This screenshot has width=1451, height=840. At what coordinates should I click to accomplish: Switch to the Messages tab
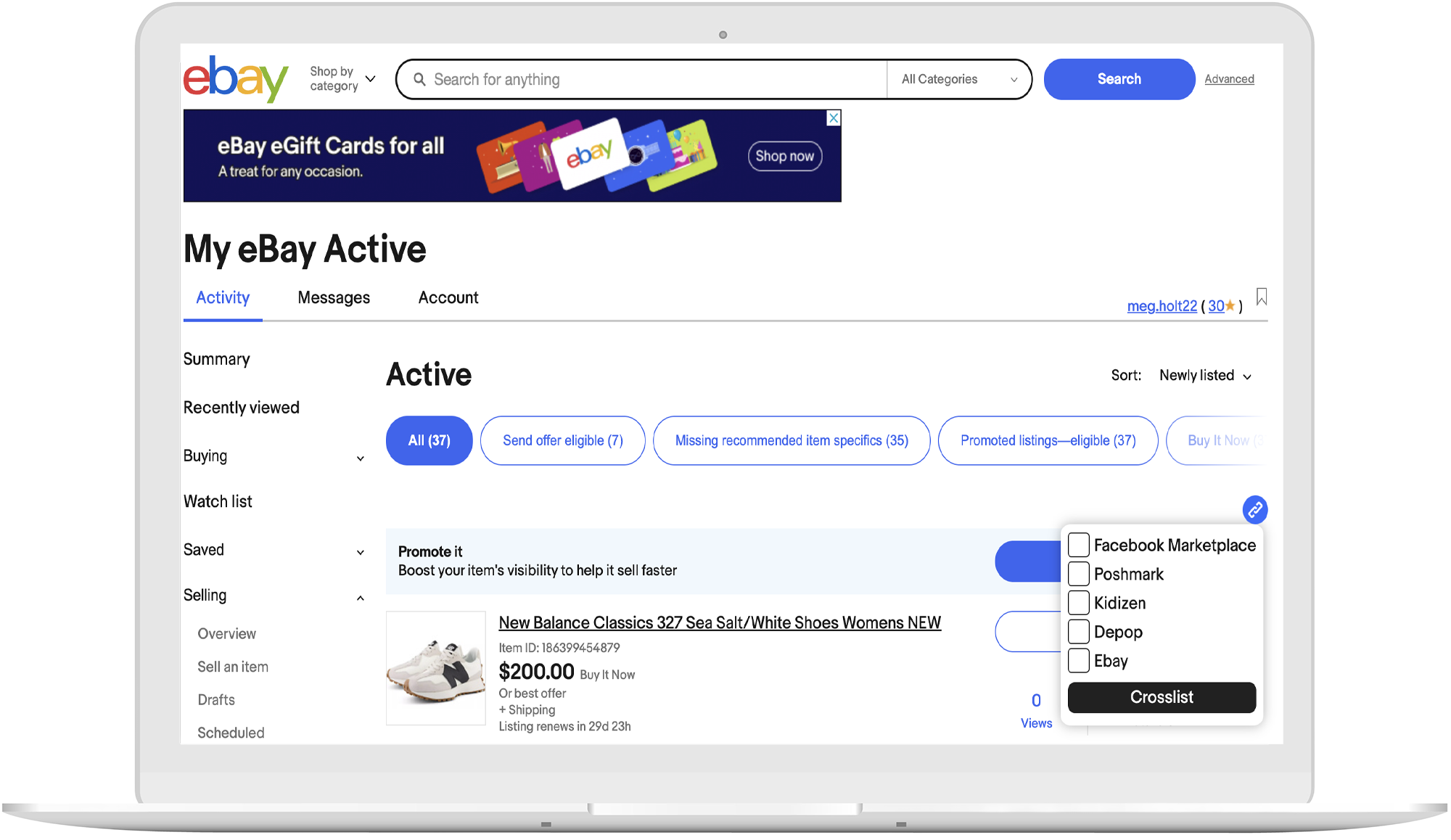pos(334,297)
